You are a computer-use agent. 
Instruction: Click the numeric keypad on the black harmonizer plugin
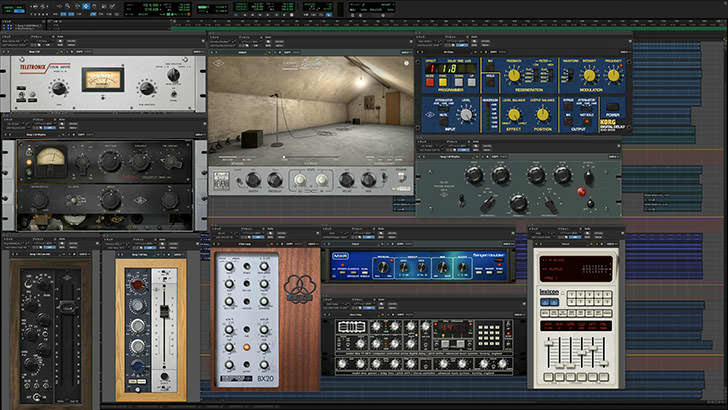(x=489, y=335)
